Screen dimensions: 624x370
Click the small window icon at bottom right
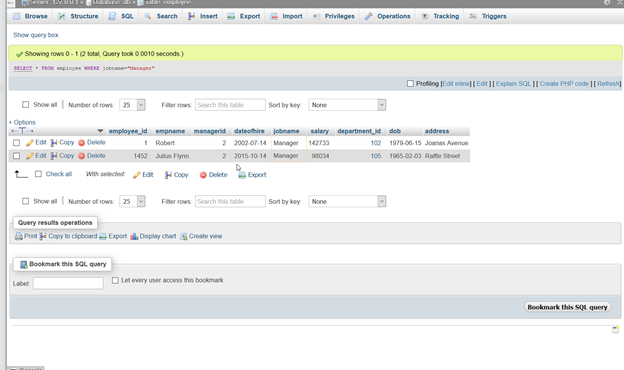pos(616,329)
